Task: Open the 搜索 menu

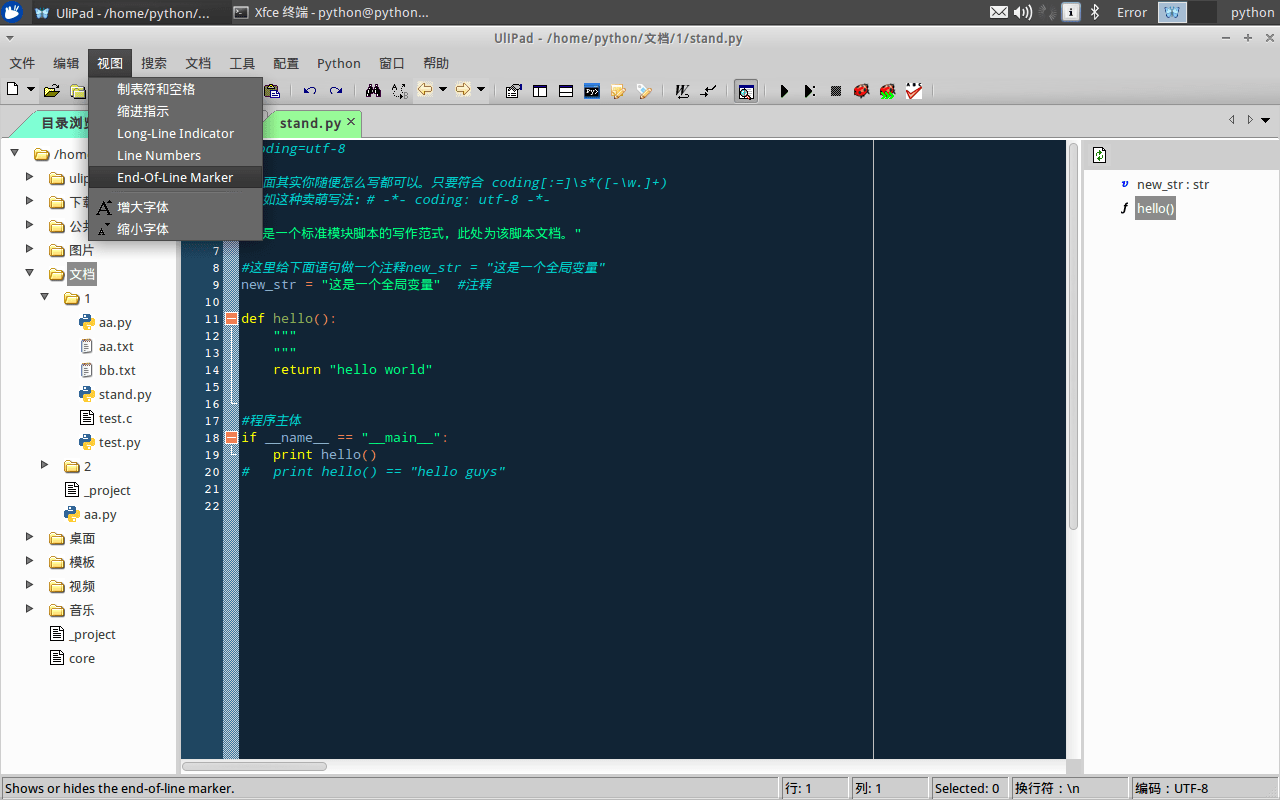Action: (x=154, y=63)
